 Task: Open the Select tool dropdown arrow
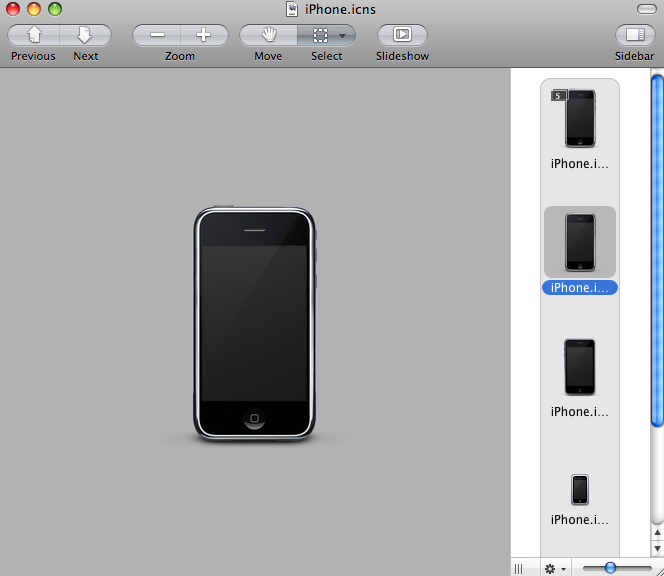tap(343, 36)
